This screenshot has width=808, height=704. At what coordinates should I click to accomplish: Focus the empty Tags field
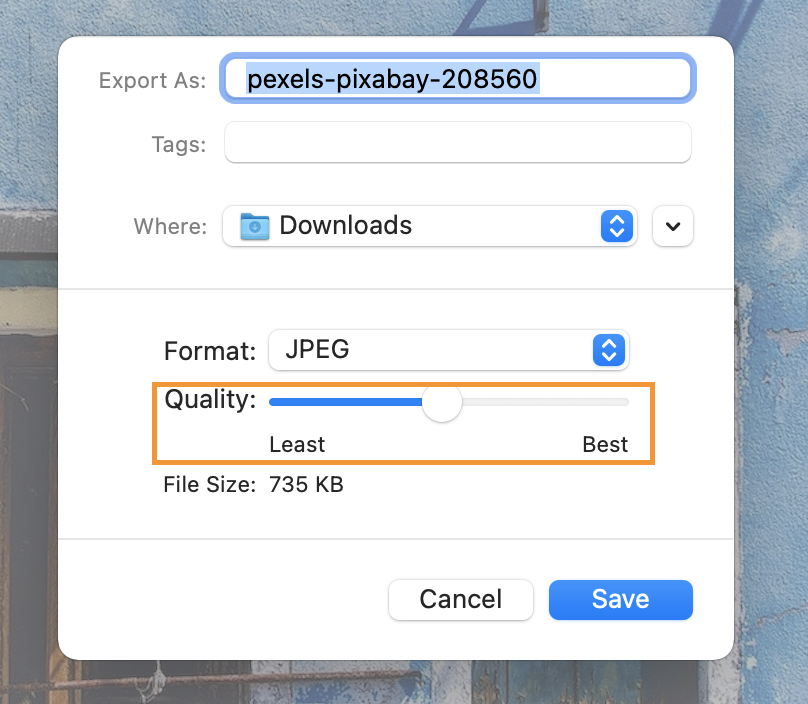tap(457, 143)
